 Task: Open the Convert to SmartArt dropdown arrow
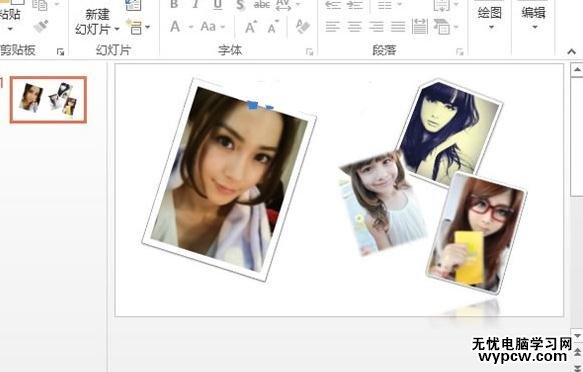coord(456,27)
